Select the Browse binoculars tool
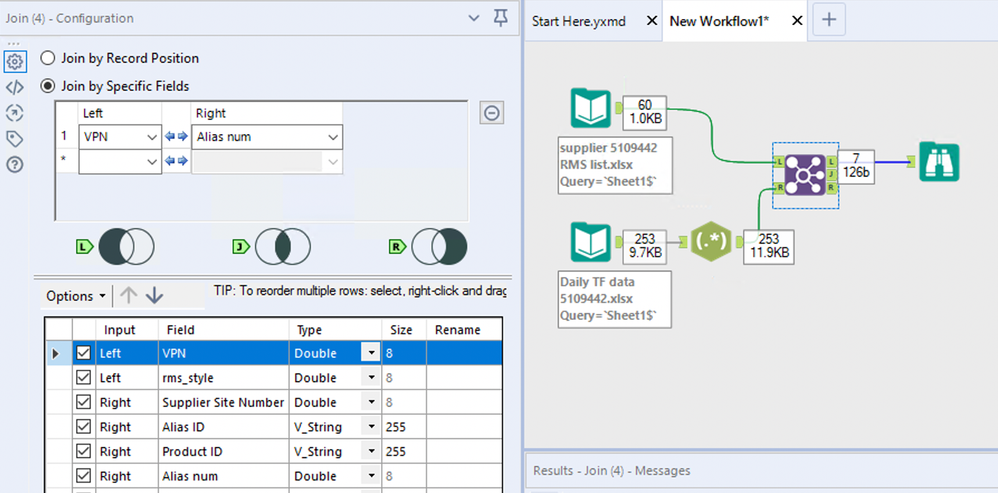This screenshot has width=998, height=493. click(x=939, y=162)
